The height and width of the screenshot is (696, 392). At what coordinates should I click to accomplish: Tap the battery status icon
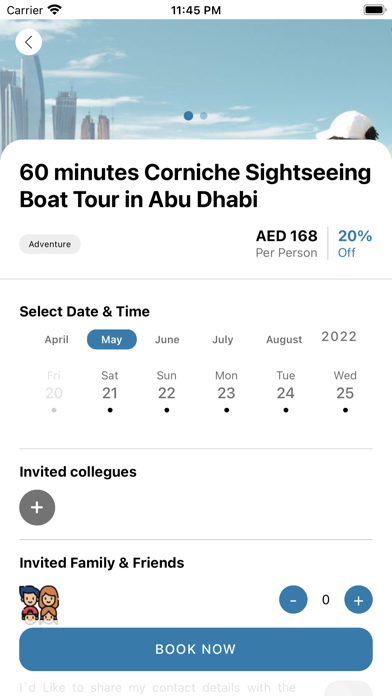(x=375, y=9)
